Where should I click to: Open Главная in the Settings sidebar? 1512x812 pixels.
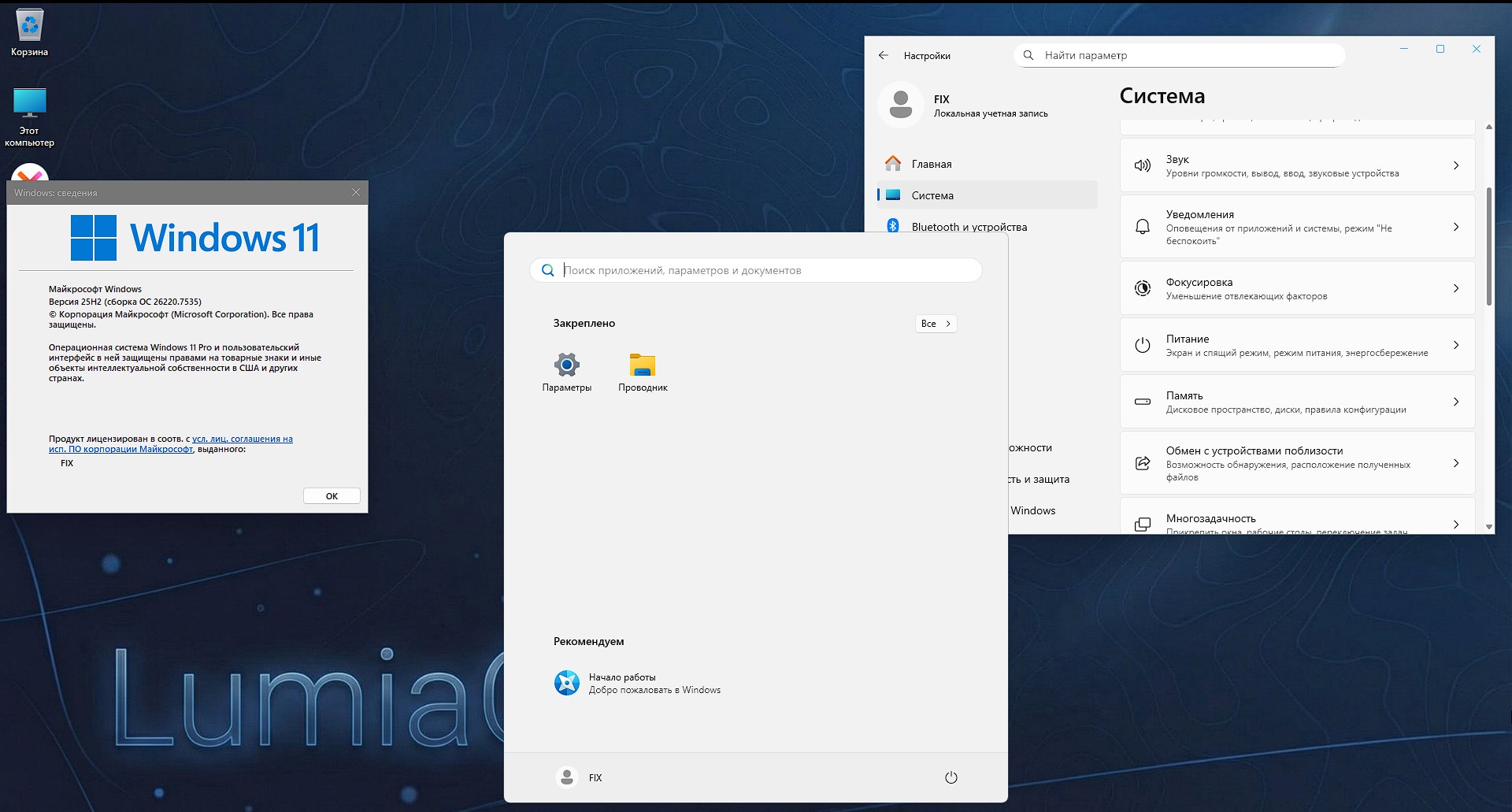[931, 164]
